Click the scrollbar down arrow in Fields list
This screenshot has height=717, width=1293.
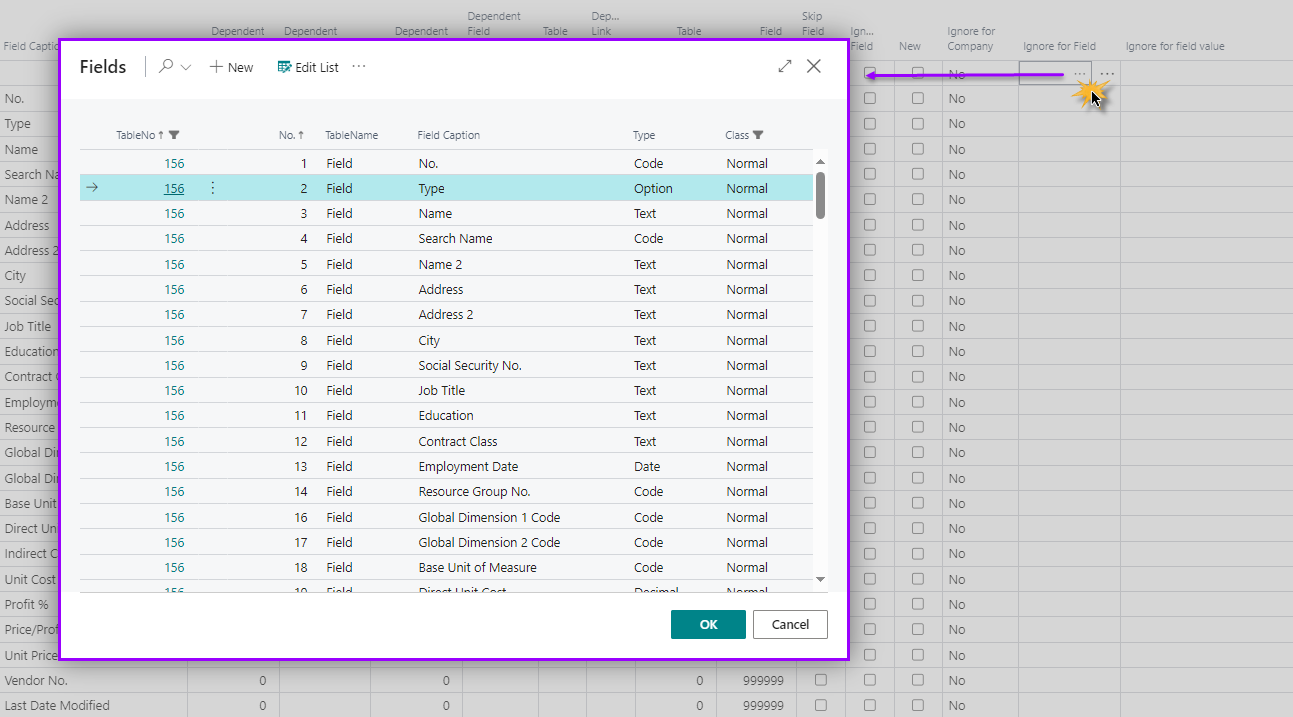pos(821,579)
